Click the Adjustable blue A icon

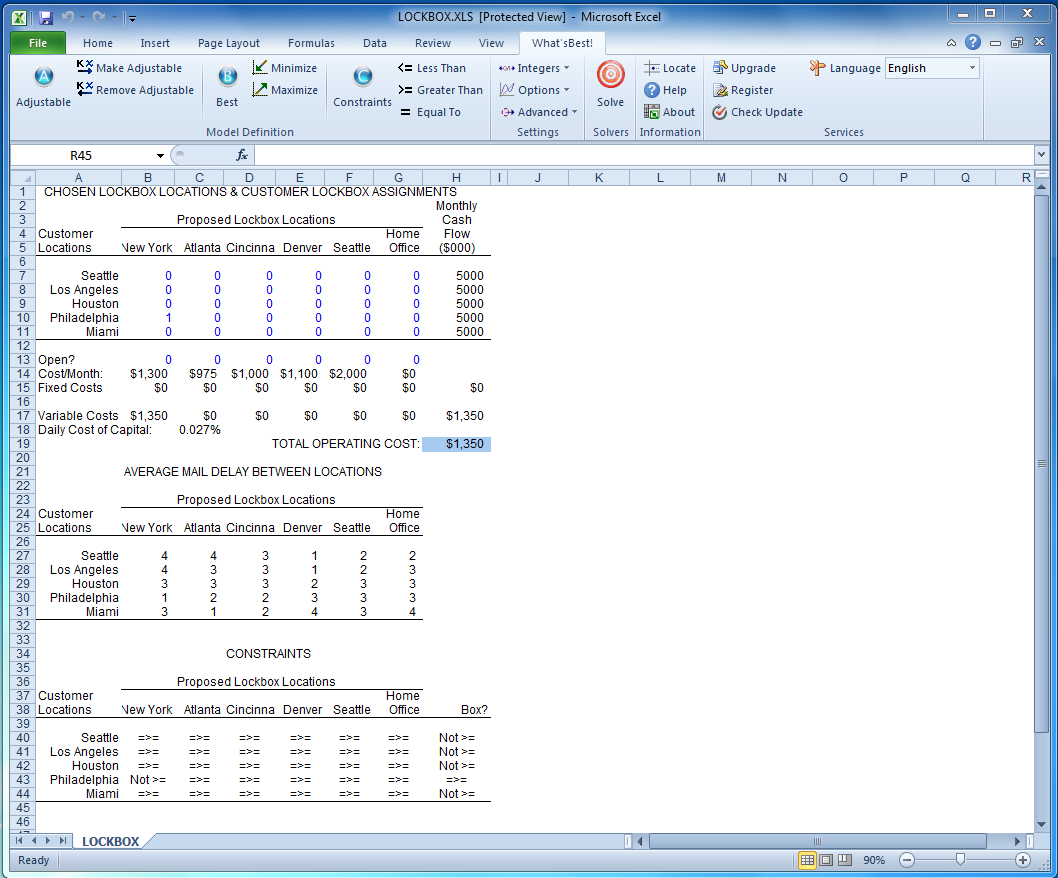pyautogui.click(x=44, y=77)
